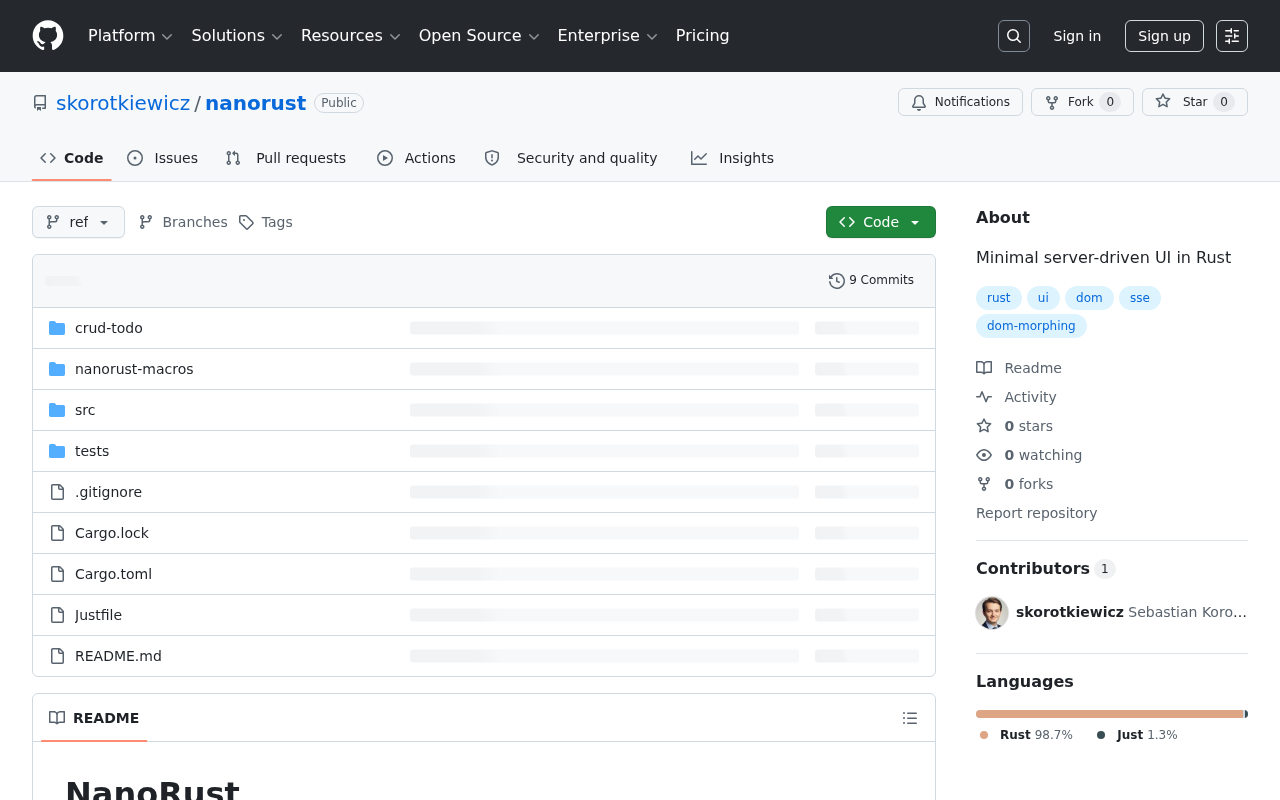Image resolution: width=1280 pixels, height=800 pixels.
Task: Click the src folder icon
Action: (57, 410)
